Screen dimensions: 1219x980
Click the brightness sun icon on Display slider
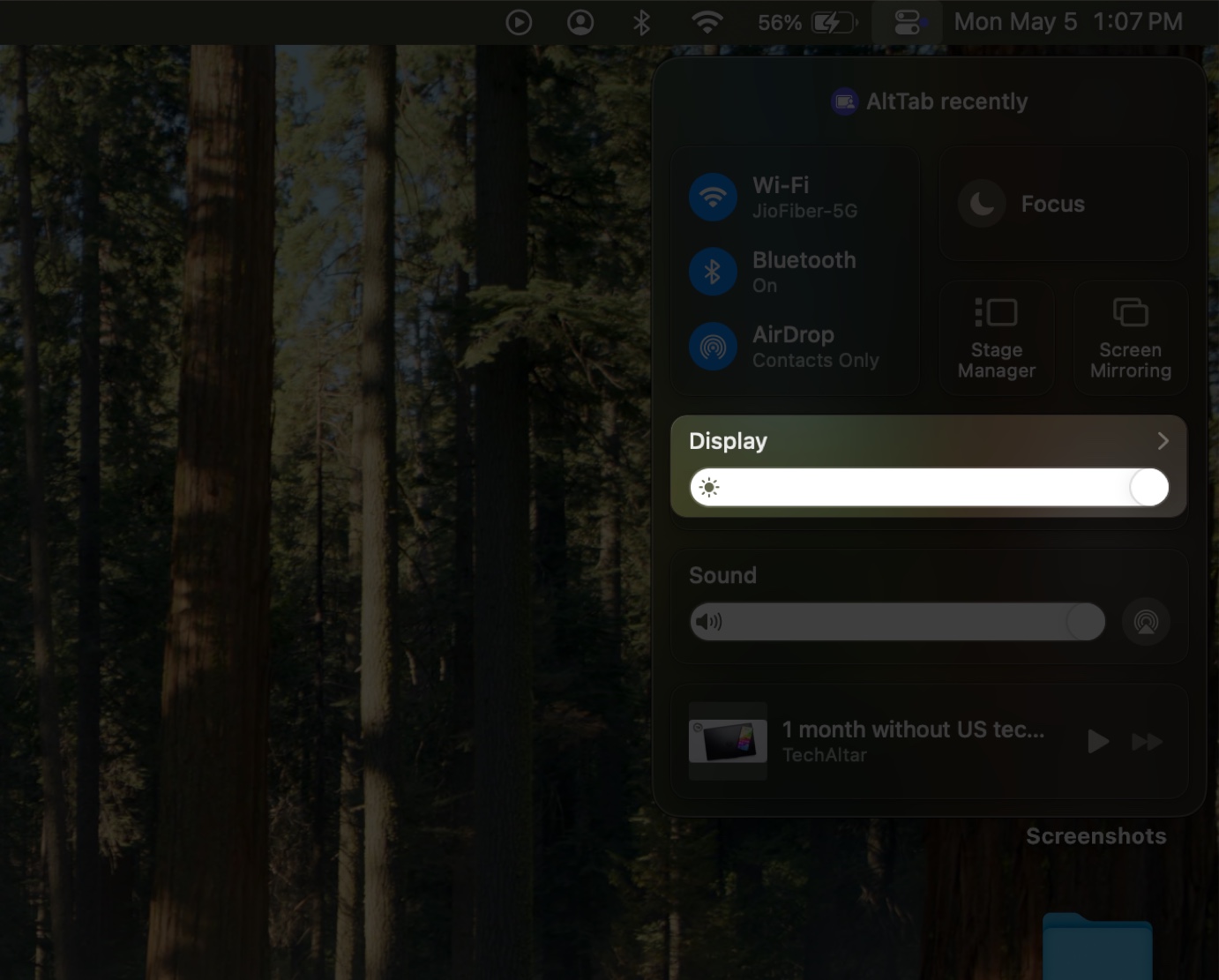[708, 487]
